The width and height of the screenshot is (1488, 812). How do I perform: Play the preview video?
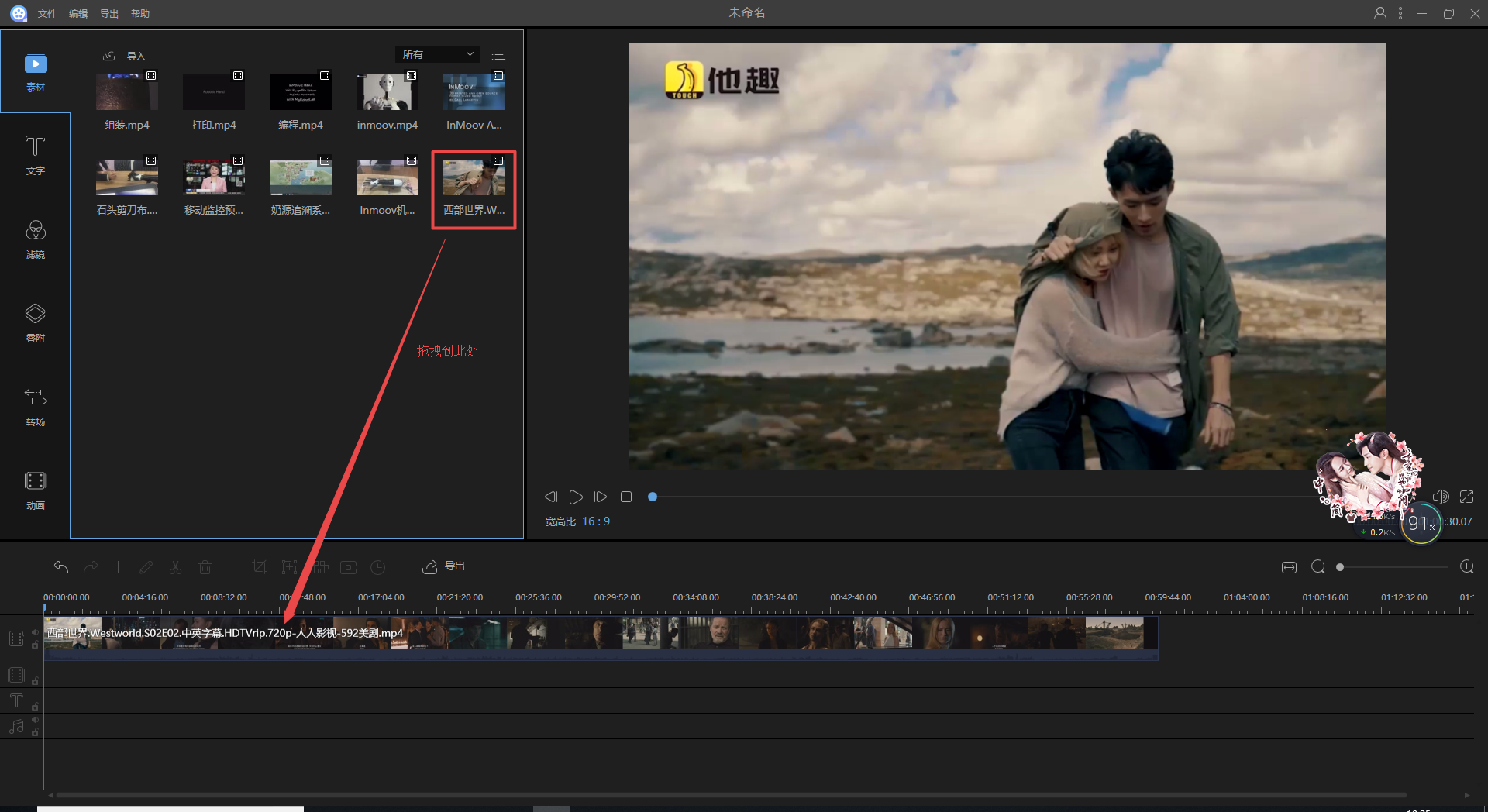(576, 497)
